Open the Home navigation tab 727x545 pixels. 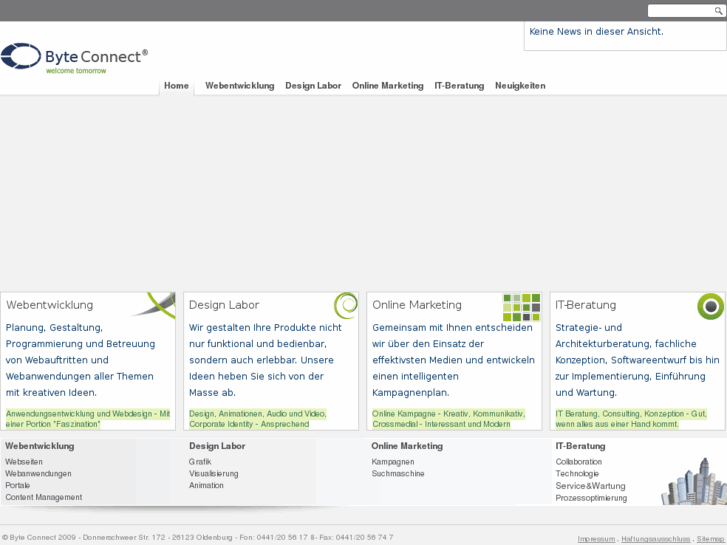tap(176, 86)
